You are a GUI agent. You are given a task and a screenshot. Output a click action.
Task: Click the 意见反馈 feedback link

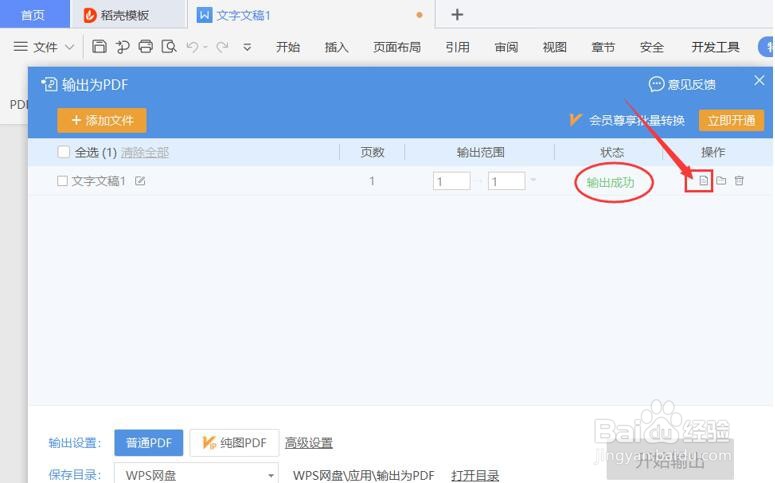pos(682,85)
